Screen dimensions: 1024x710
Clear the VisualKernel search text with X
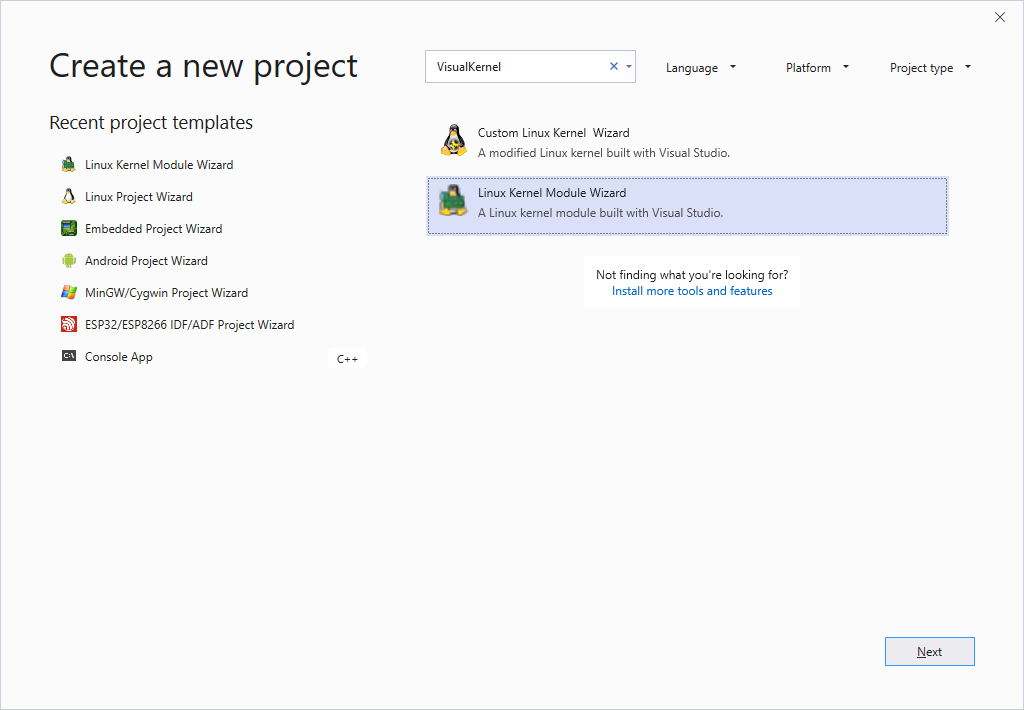[x=614, y=66]
